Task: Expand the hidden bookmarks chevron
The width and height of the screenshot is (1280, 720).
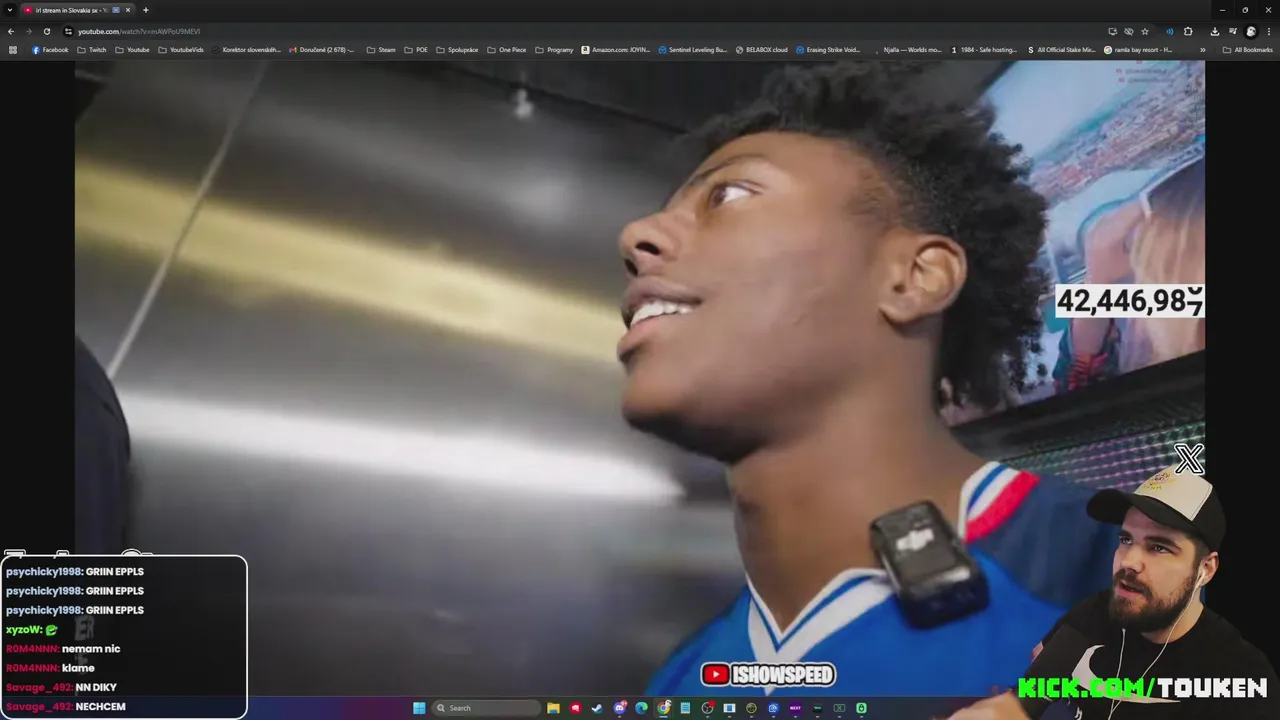Action: (x=1202, y=50)
